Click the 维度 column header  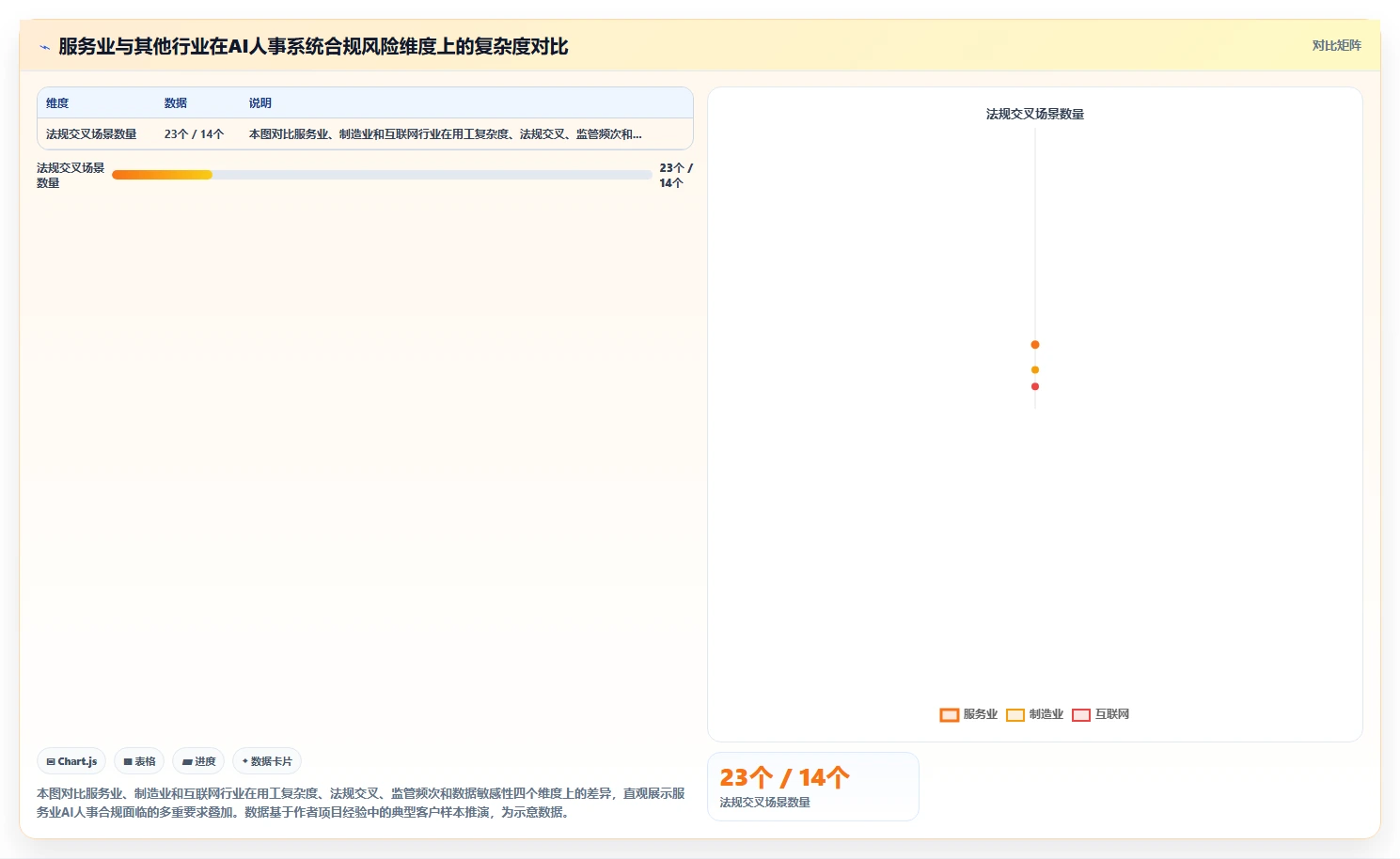pos(57,103)
